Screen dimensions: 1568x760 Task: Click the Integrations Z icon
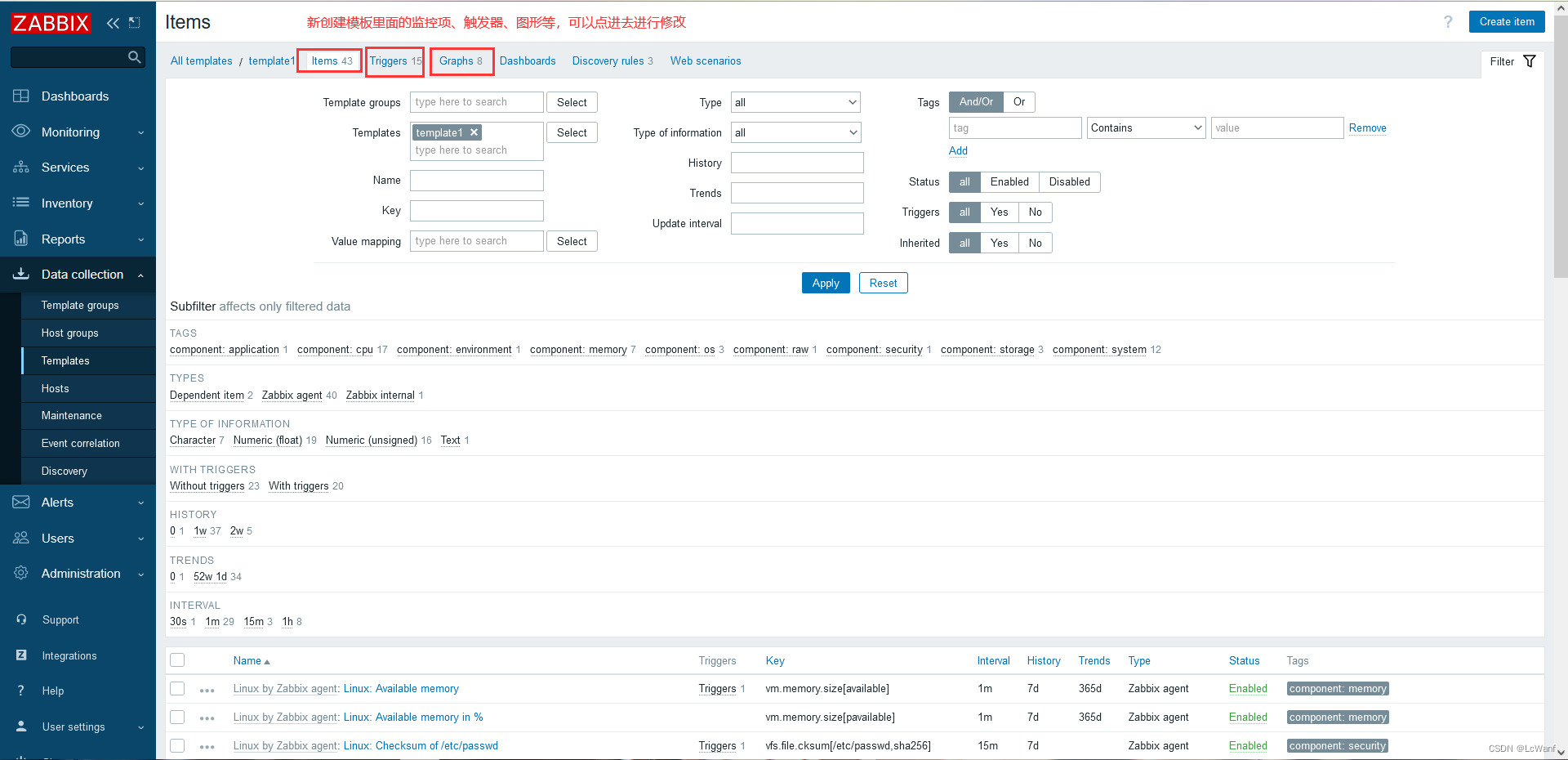[x=21, y=655]
